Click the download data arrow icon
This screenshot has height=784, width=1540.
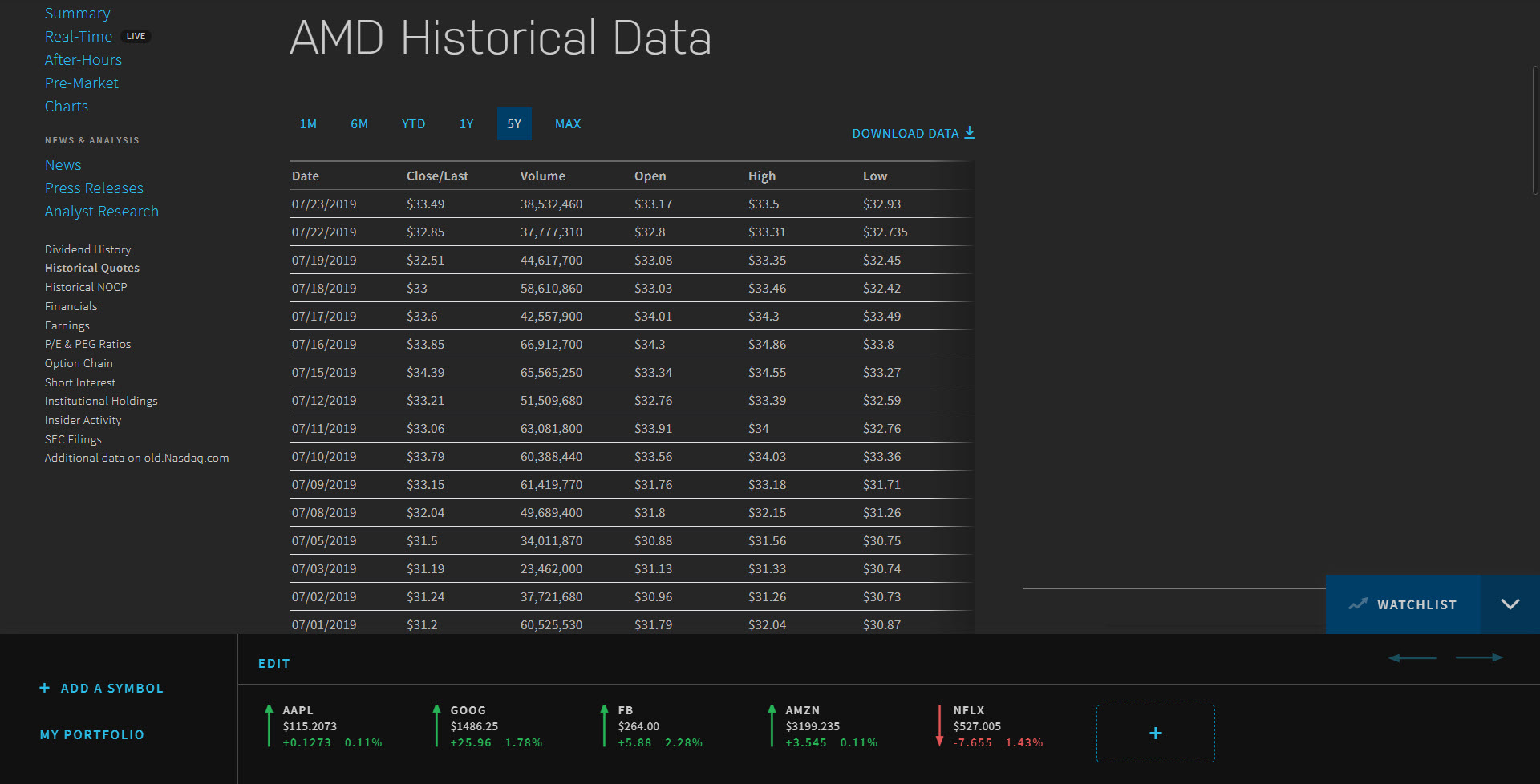pyautogui.click(x=970, y=132)
